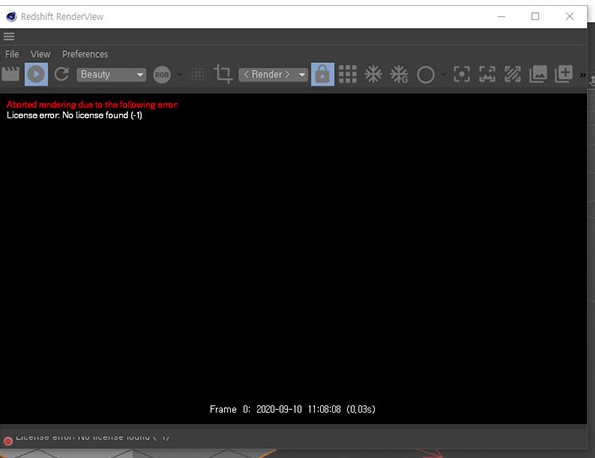
Task: Click the 'Aborted rendering due to the following error' text
Action: tap(92, 104)
